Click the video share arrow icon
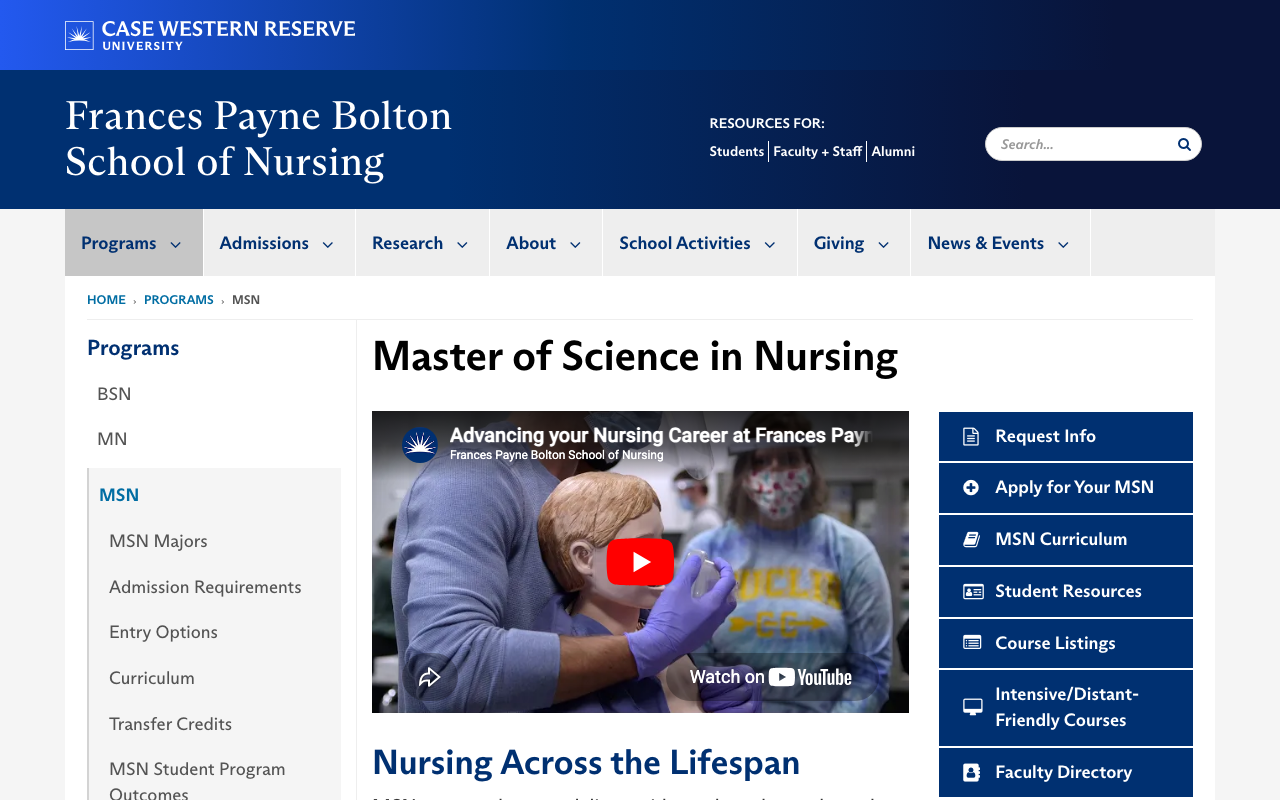 pos(430,677)
